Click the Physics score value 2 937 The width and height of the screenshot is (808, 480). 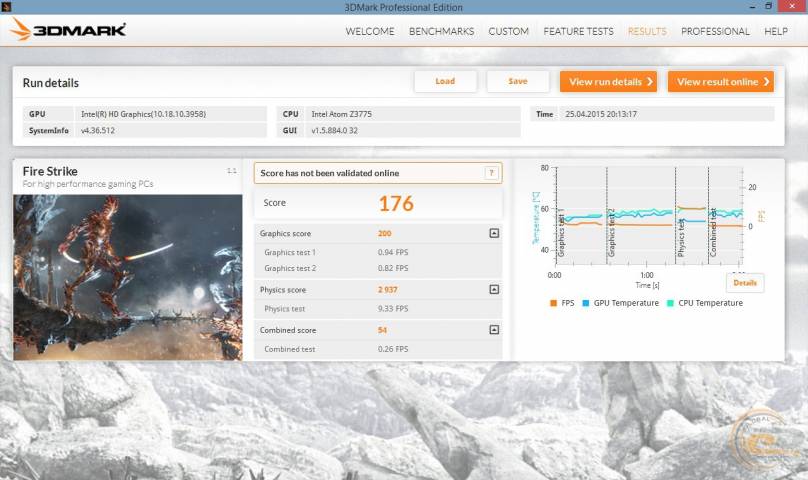(x=388, y=290)
